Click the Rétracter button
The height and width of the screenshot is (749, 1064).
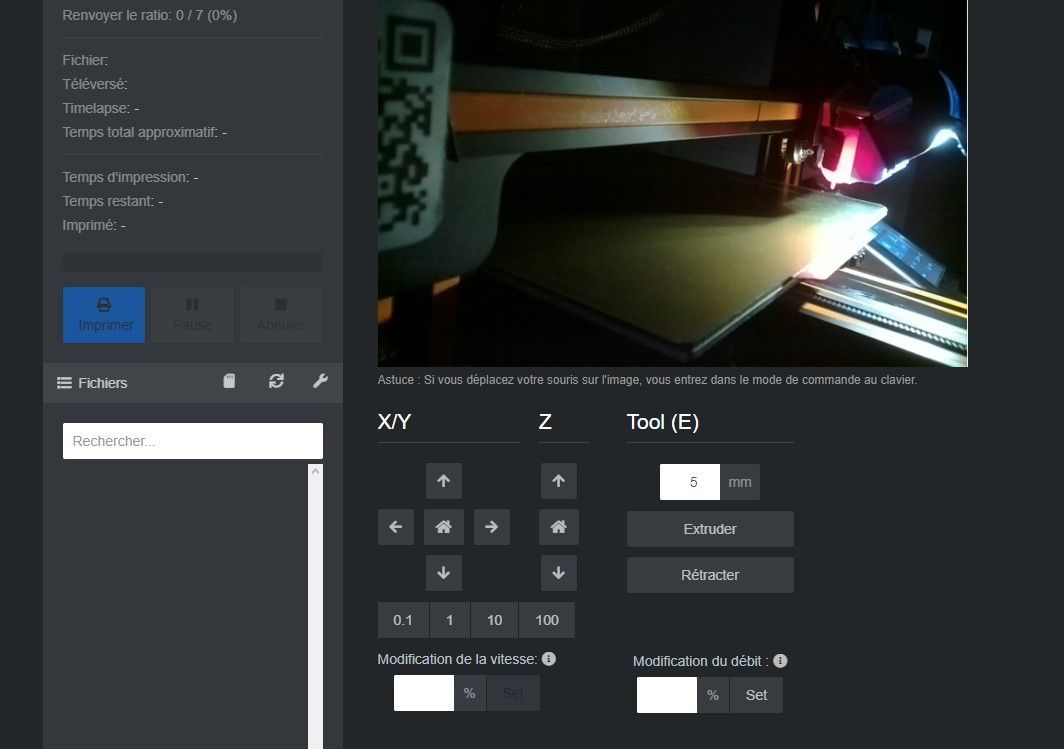click(x=710, y=575)
